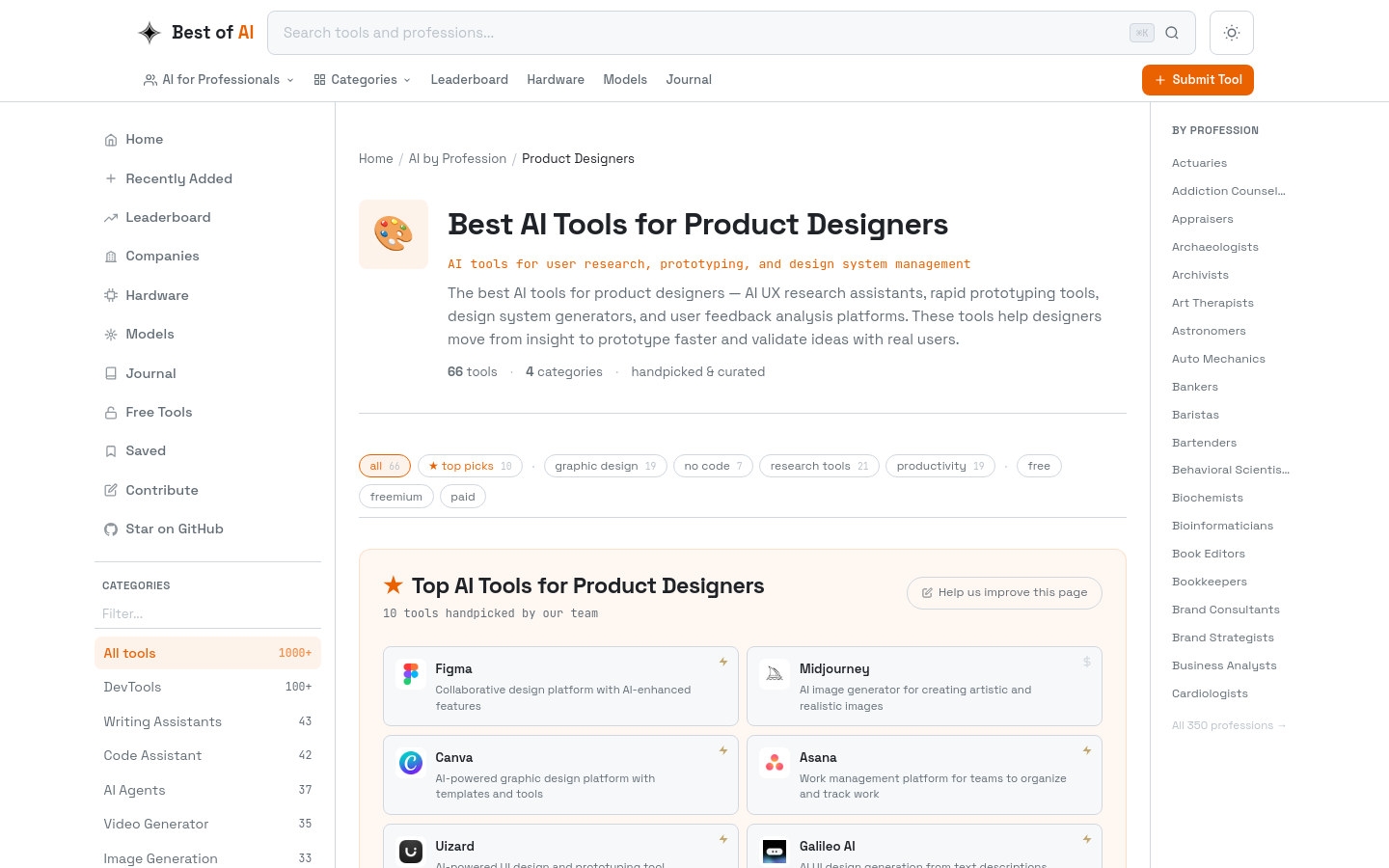Open Video Generator category
The image size is (1389, 868).
pos(207,824)
